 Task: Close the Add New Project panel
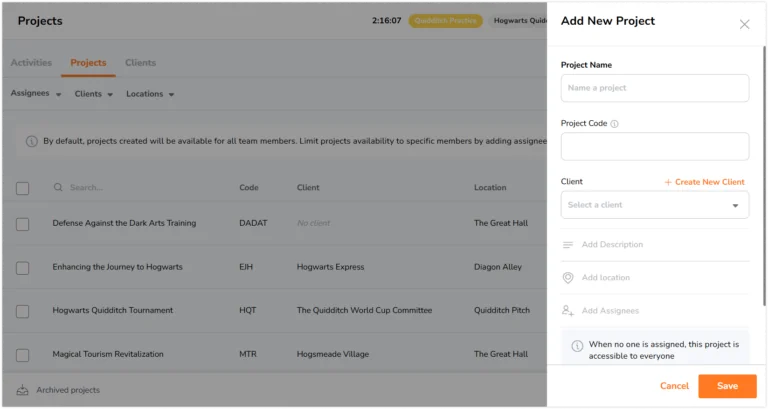[x=744, y=24]
